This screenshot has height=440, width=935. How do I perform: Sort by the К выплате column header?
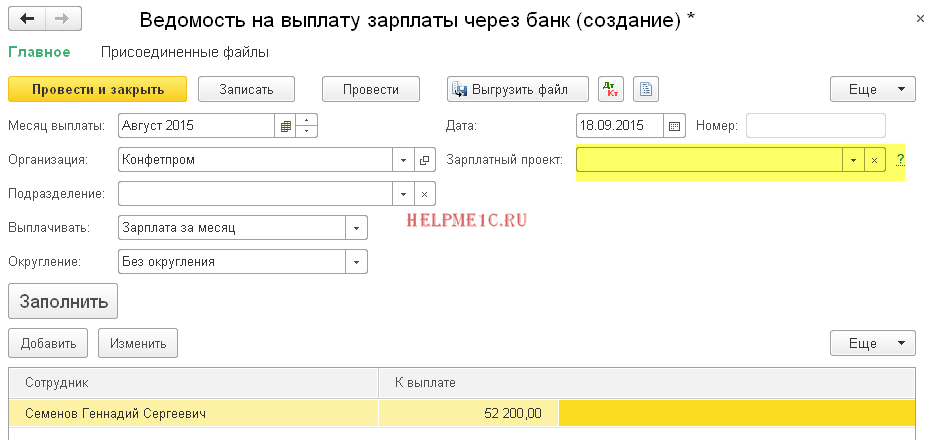click(647, 383)
